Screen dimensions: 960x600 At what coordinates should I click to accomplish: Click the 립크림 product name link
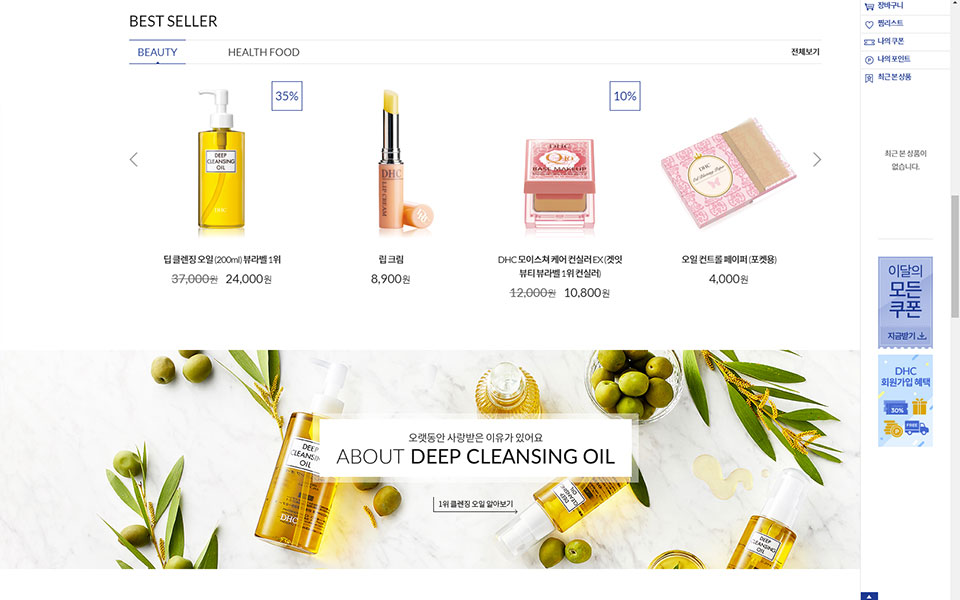391,260
